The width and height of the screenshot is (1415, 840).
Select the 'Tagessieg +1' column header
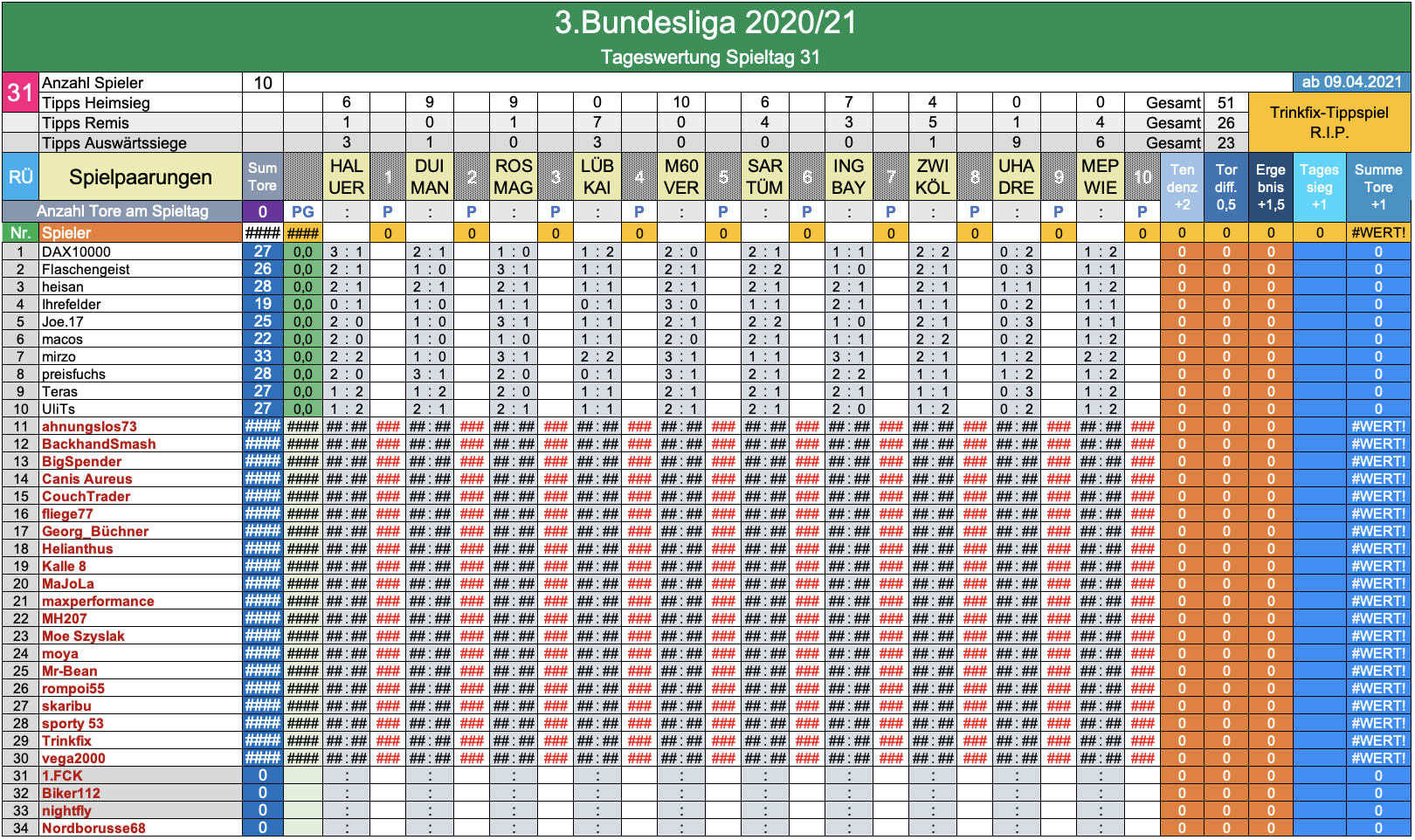1319,188
